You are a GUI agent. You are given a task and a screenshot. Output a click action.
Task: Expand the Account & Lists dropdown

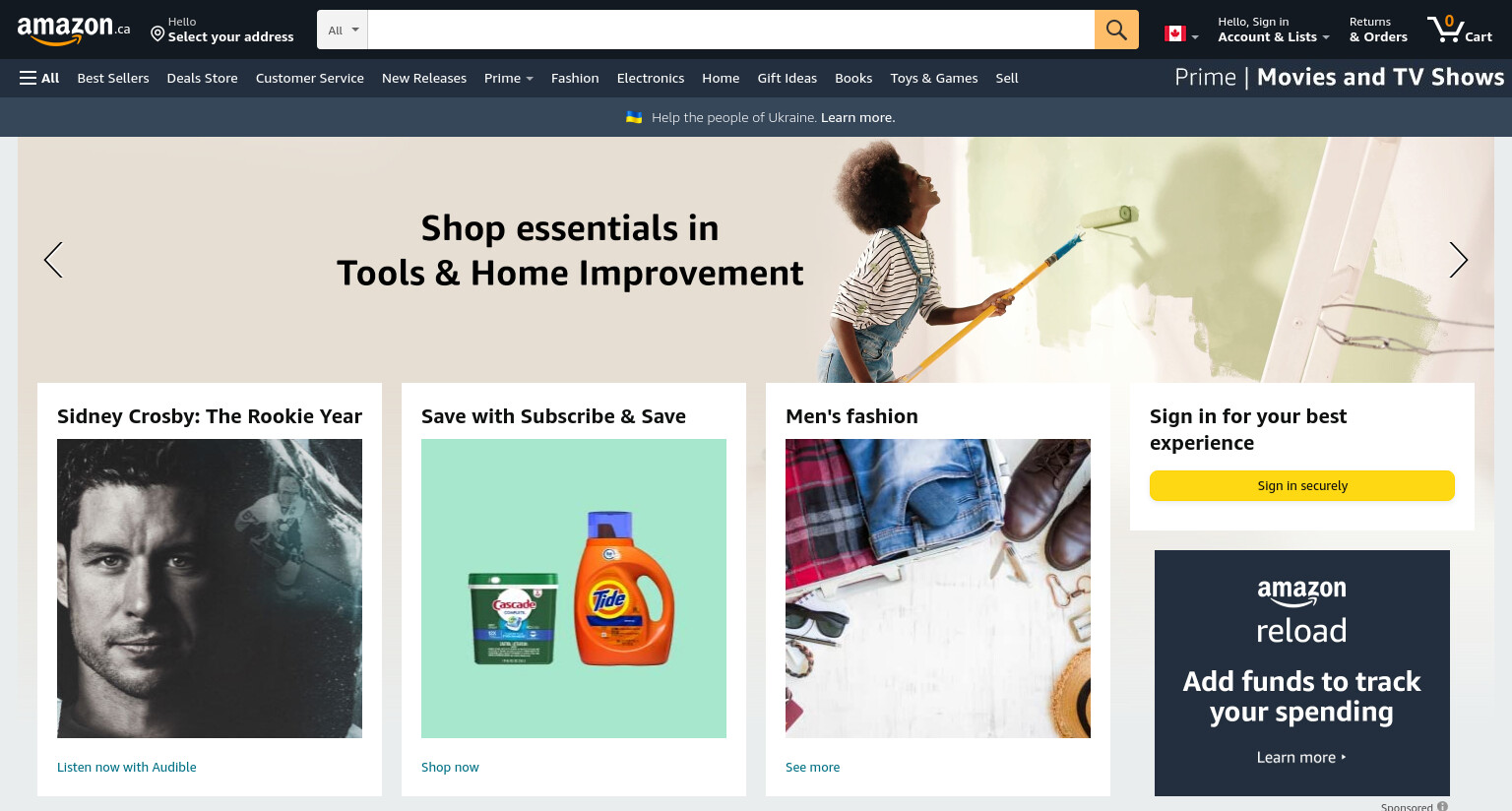click(1273, 30)
